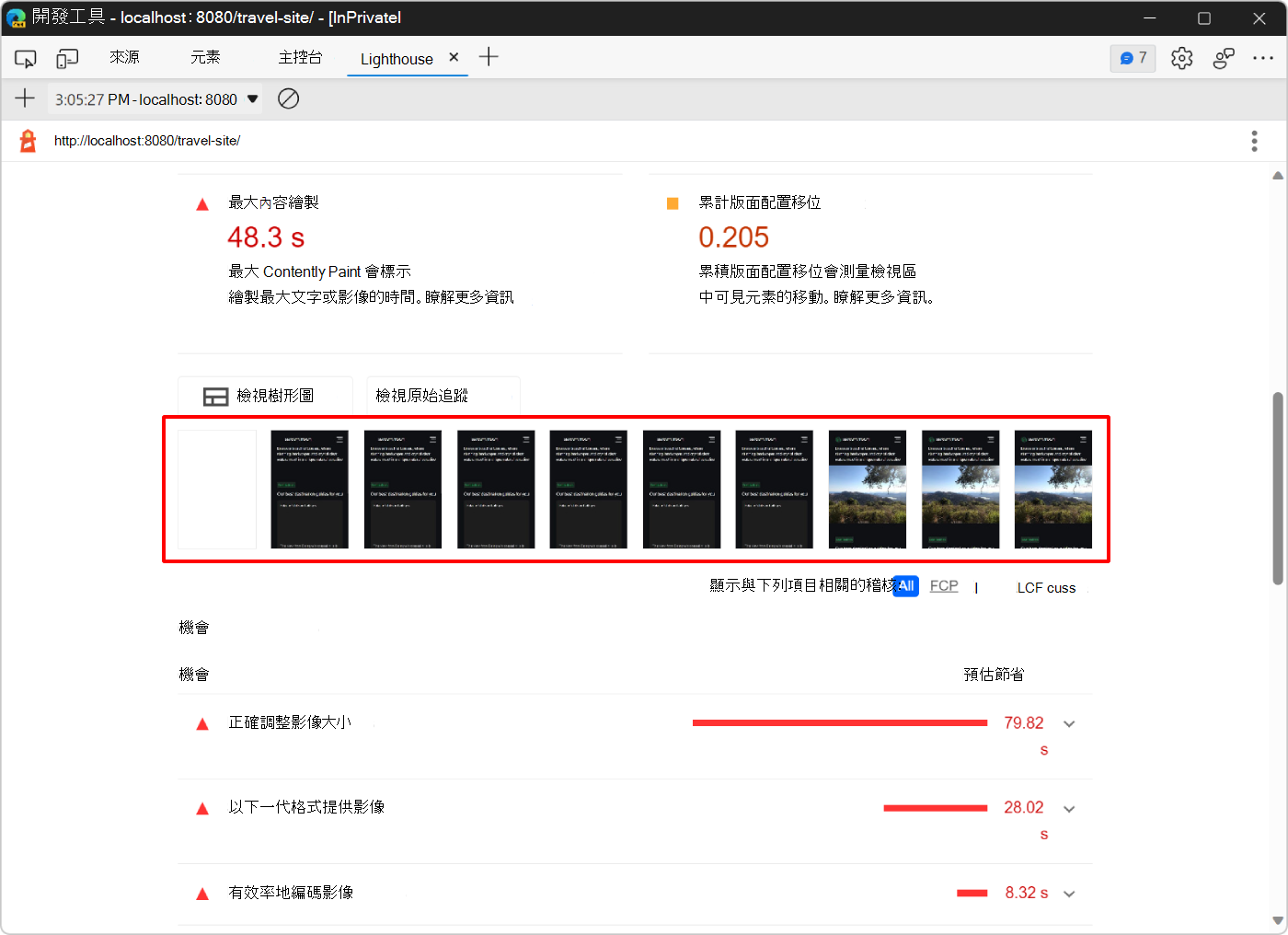The width and height of the screenshot is (1288, 935).
Task: Enable the All audits filter chip
Action: point(905,585)
